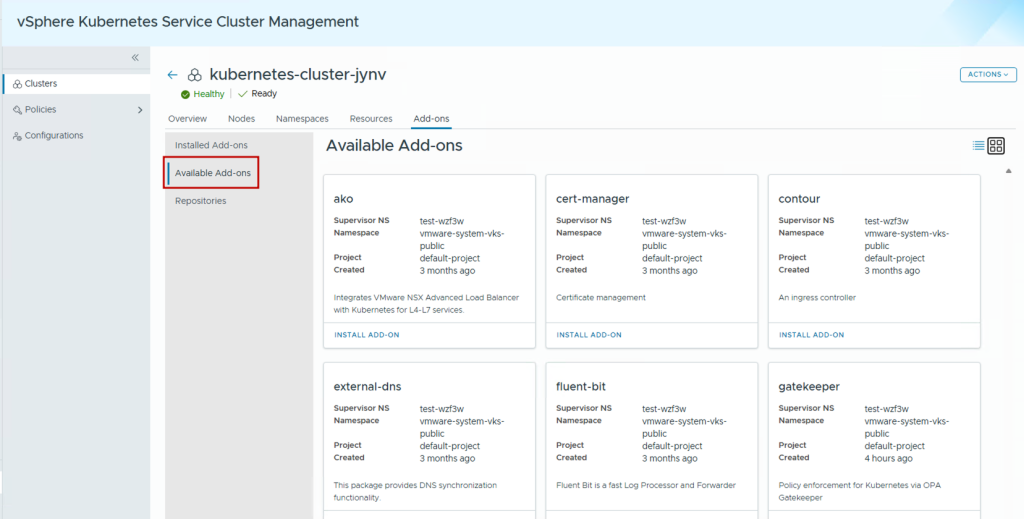The image size is (1024, 519).
Task: Switch to list view
Action: click(x=978, y=146)
